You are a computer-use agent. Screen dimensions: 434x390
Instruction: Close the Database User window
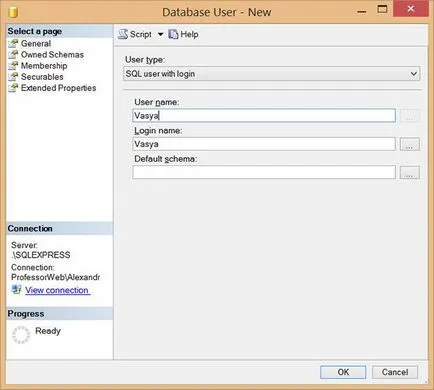411,9
